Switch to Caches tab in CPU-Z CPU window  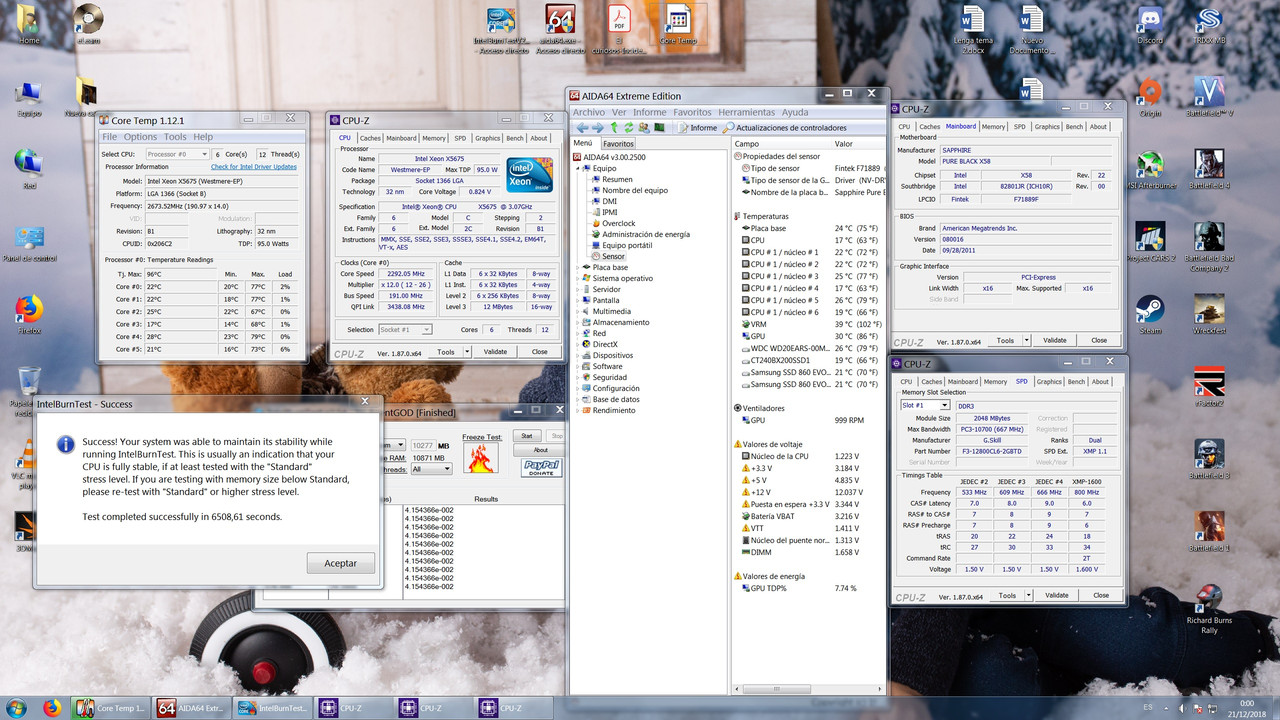point(370,138)
